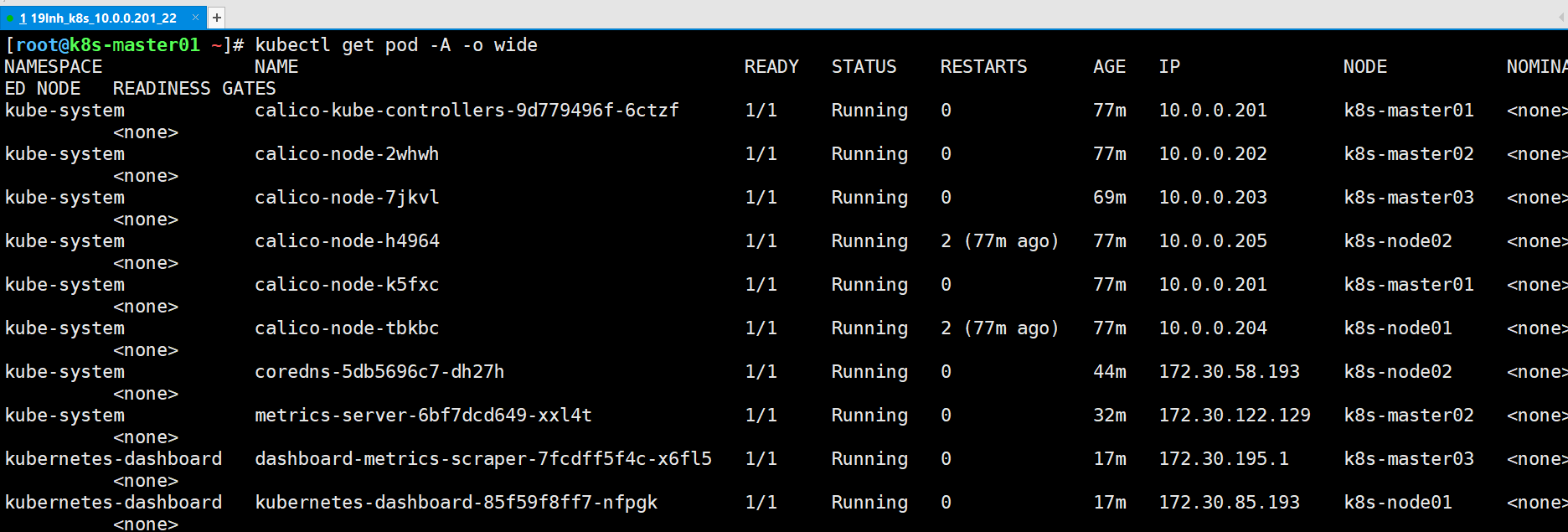Click pod name calico-kube-controllers-9d779496f-6ctzf

[x=467, y=111]
